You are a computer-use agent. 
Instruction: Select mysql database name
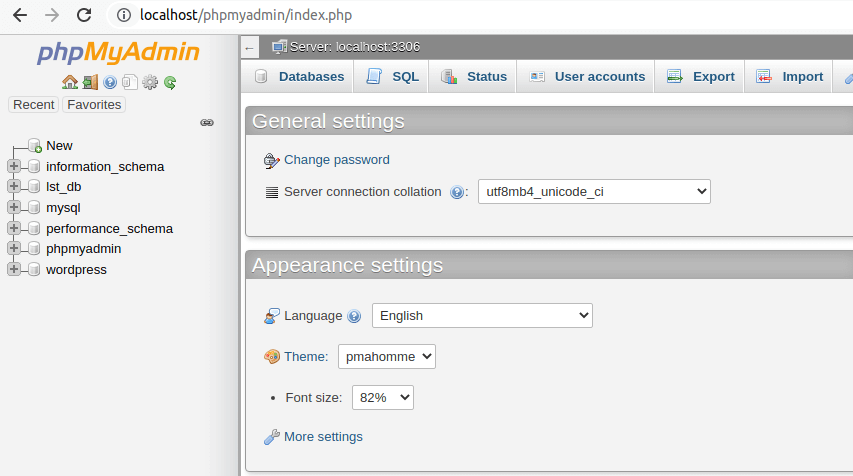pyautogui.click(x=63, y=208)
